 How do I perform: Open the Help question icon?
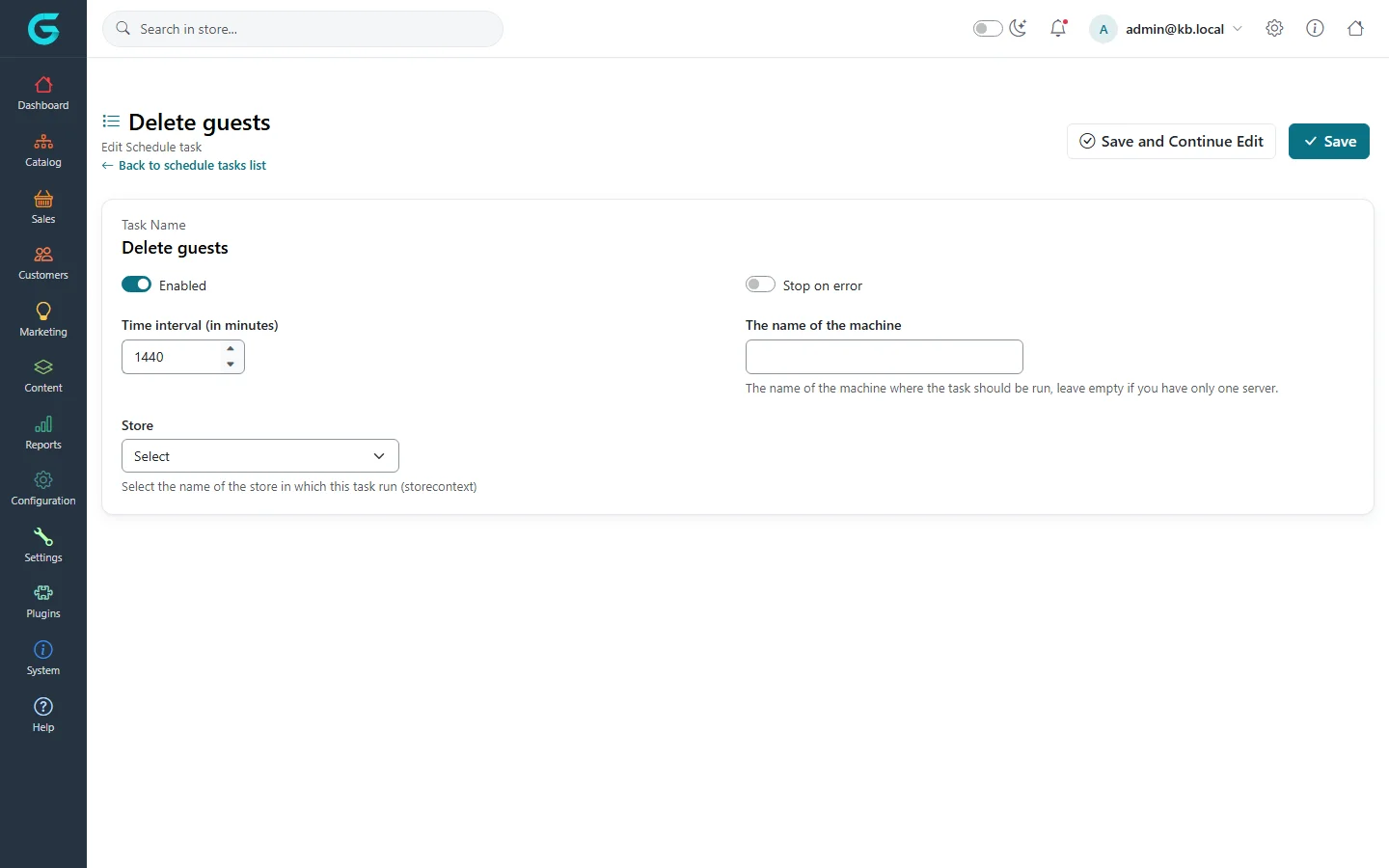(43, 706)
